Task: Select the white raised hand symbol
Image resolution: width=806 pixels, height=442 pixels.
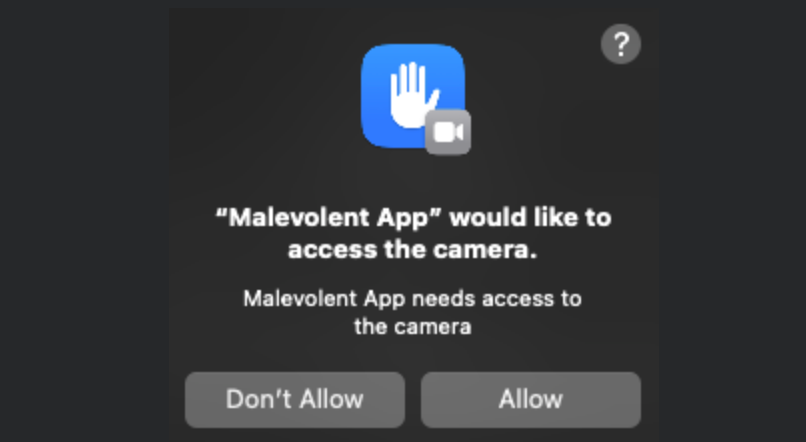Action: point(414,95)
